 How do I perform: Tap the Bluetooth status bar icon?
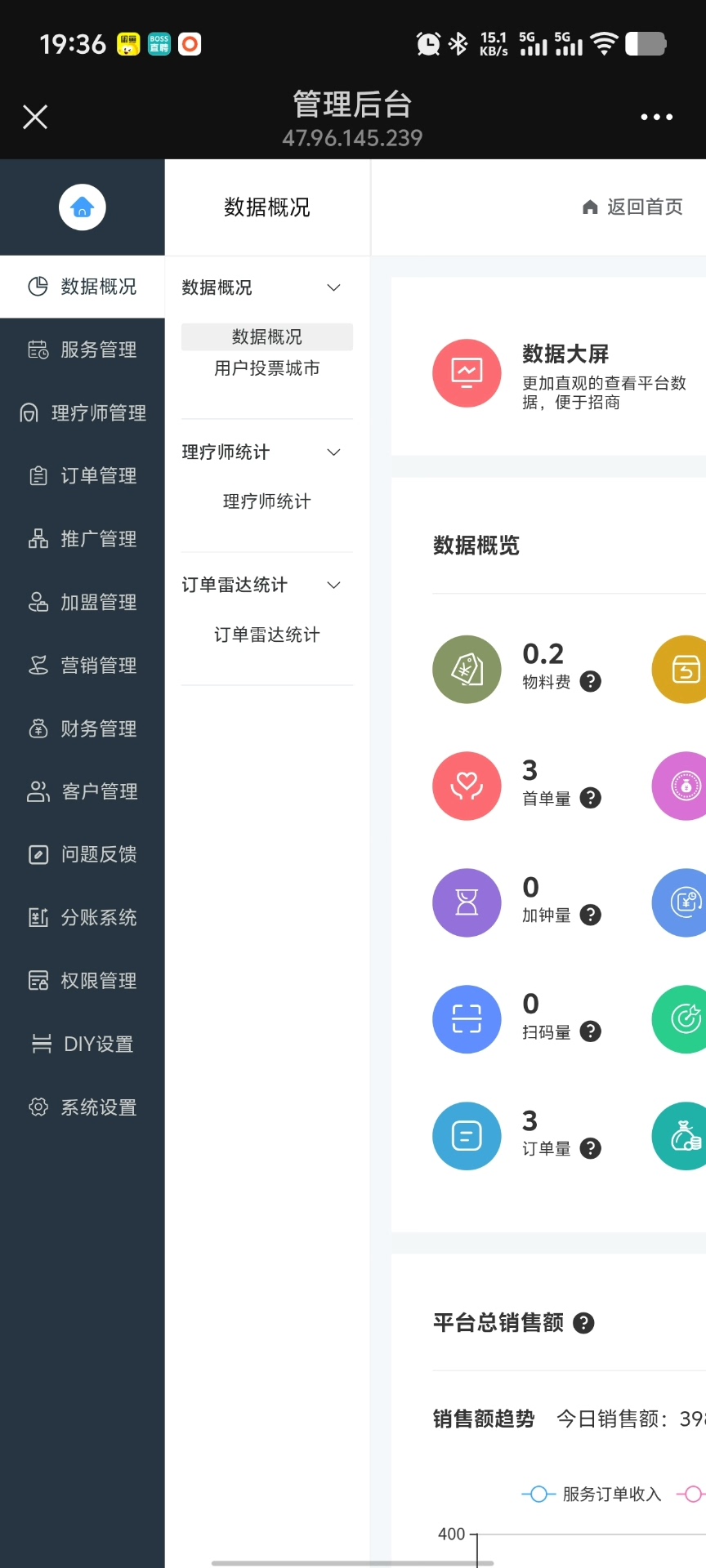458,43
